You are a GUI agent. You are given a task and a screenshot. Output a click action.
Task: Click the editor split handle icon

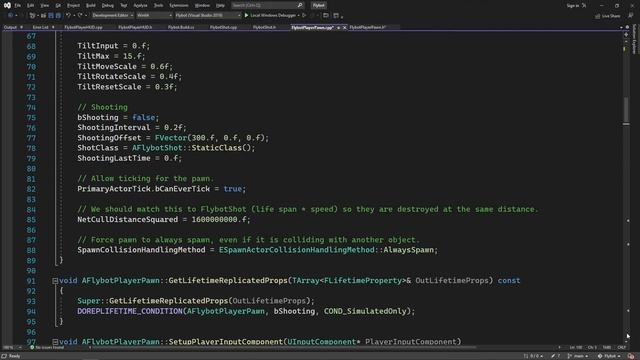coord(626,35)
